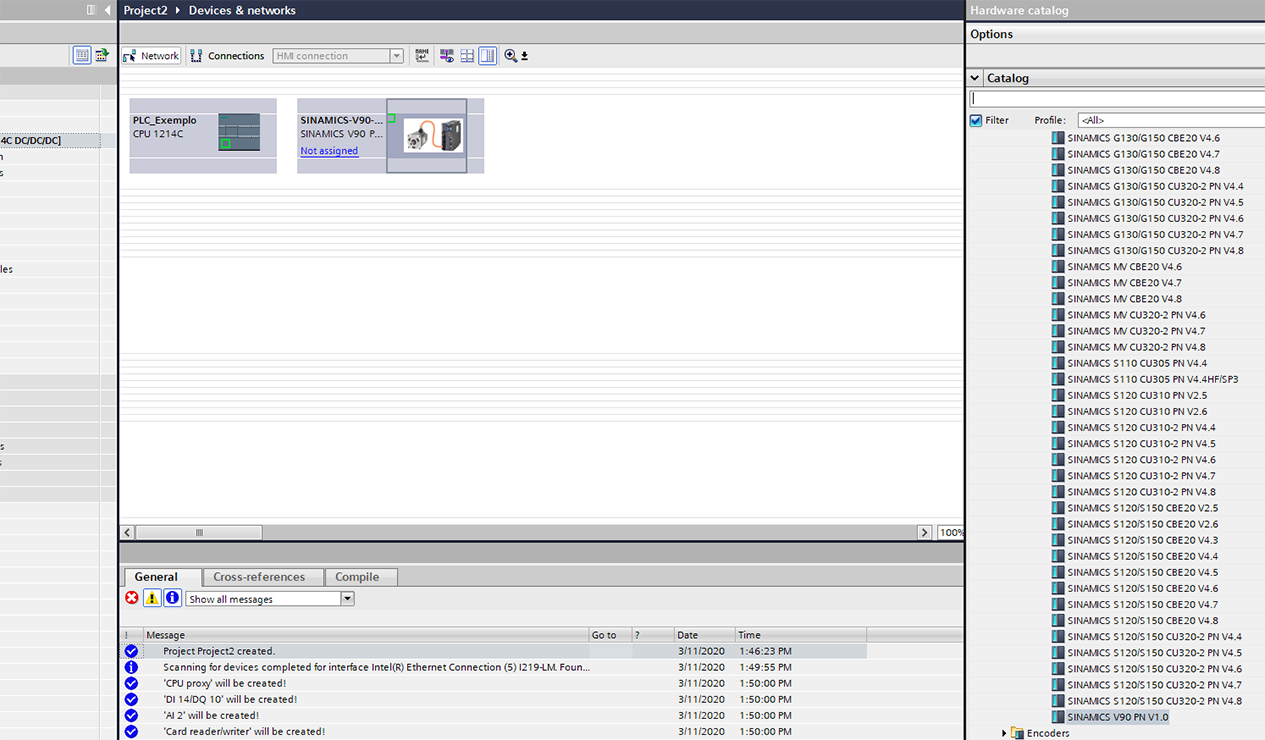Select SINAMICS V90 PN V1.0 in catalog

1118,717
